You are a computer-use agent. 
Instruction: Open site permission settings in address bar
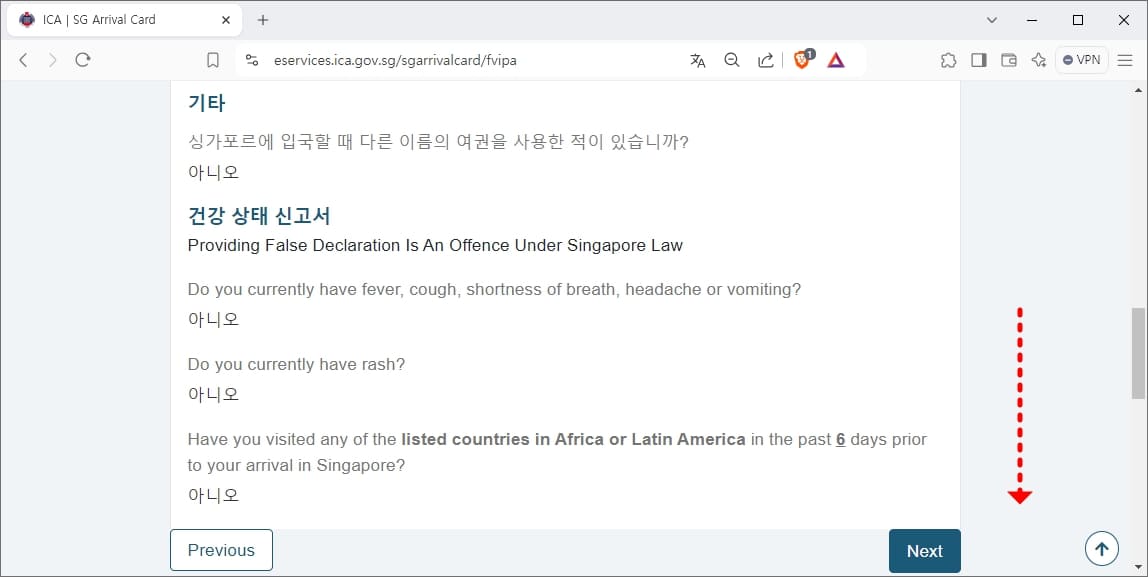click(252, 60)
